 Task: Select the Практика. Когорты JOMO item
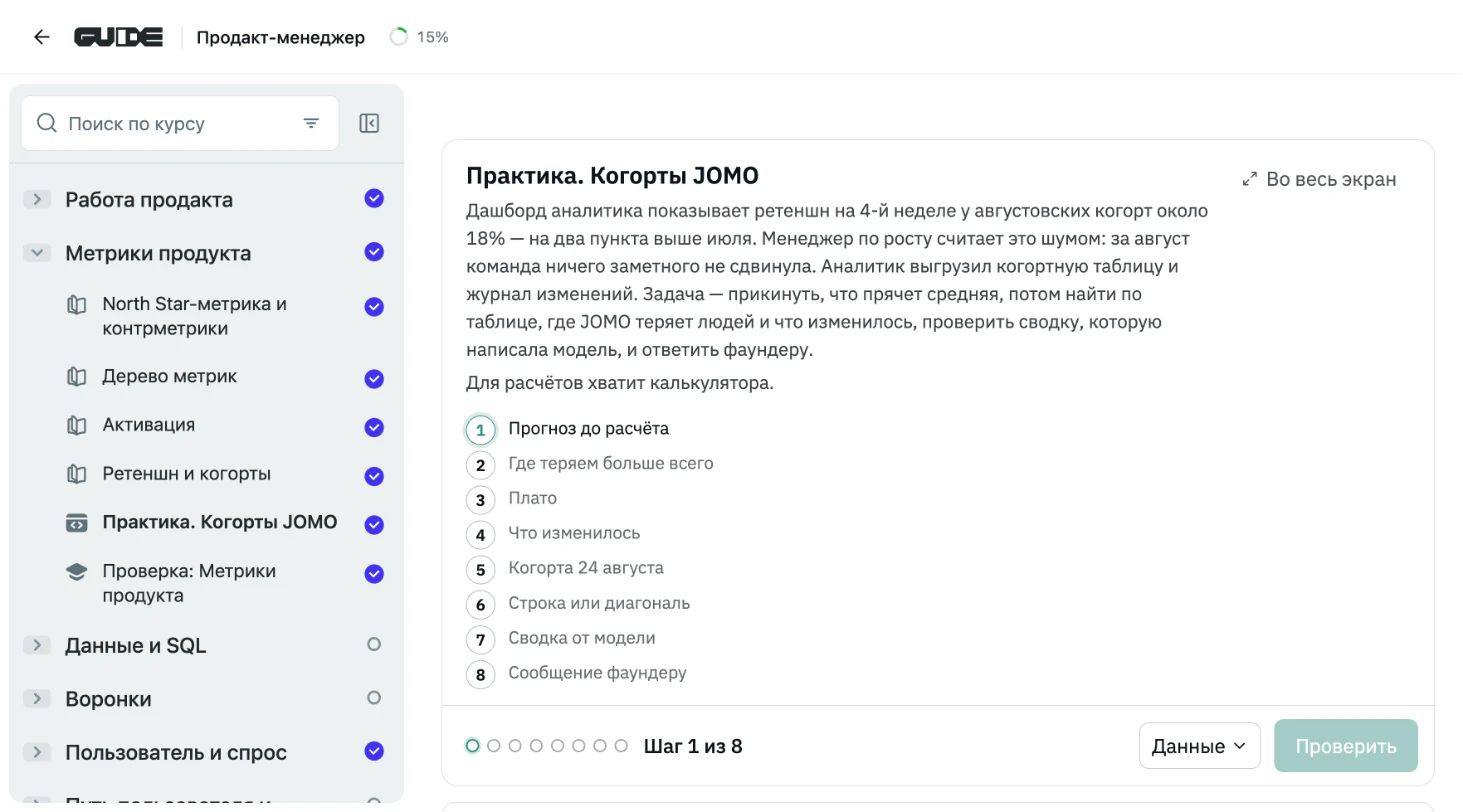tap(219, 522)
